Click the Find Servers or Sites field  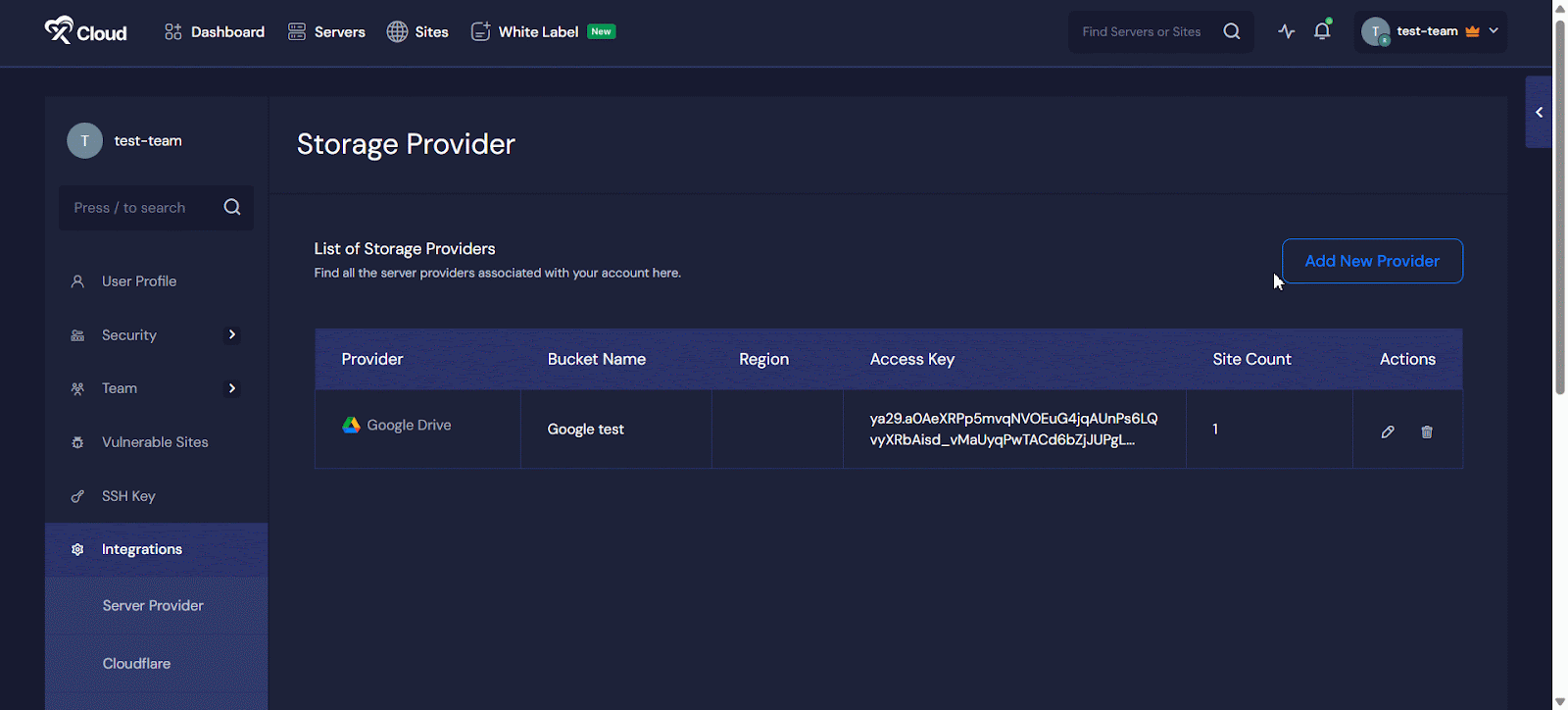(x=1142, y=31)
